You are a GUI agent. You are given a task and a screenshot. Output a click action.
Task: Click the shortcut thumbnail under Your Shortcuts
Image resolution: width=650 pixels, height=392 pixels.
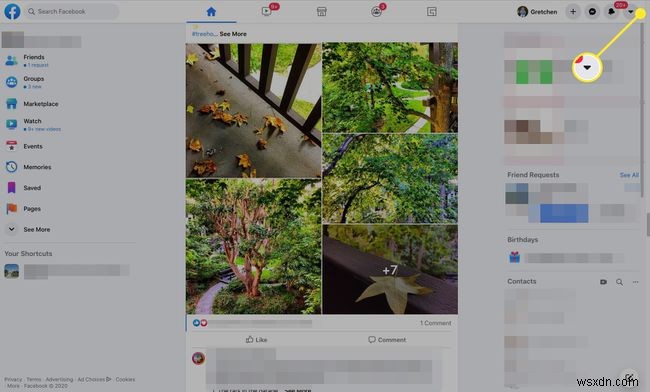click(x=12, y=271)
